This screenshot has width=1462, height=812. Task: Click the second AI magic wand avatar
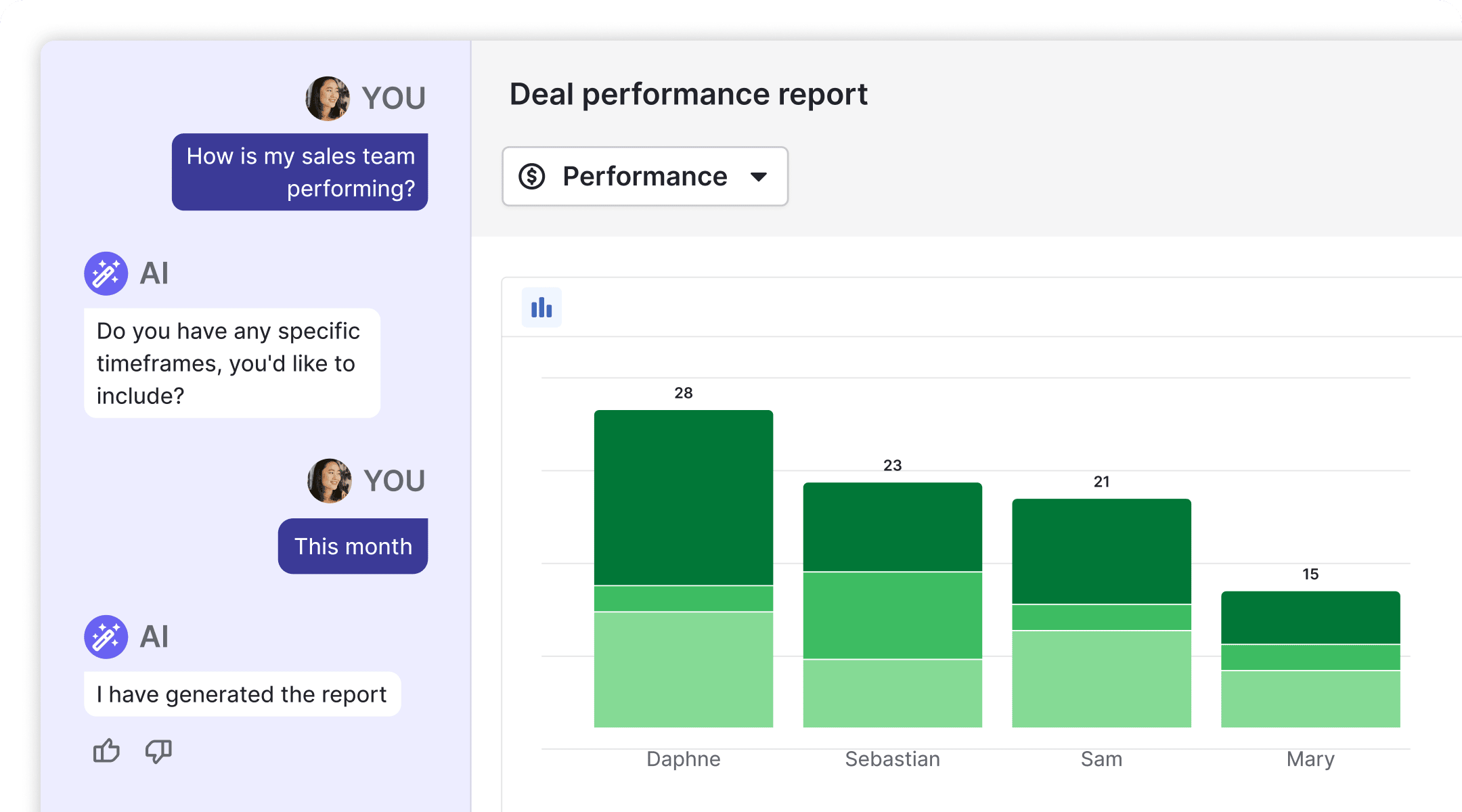pyautogui.click(x=106, y=637)
